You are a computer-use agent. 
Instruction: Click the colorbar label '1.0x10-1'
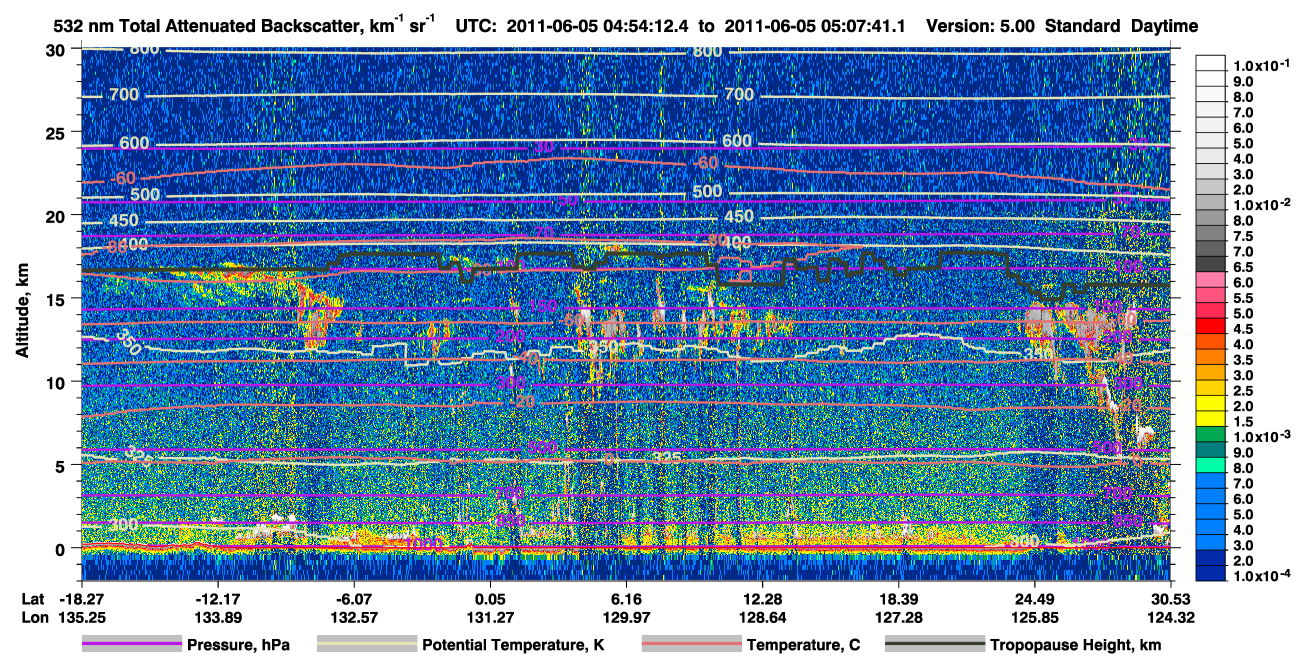tap(1262, 66)
